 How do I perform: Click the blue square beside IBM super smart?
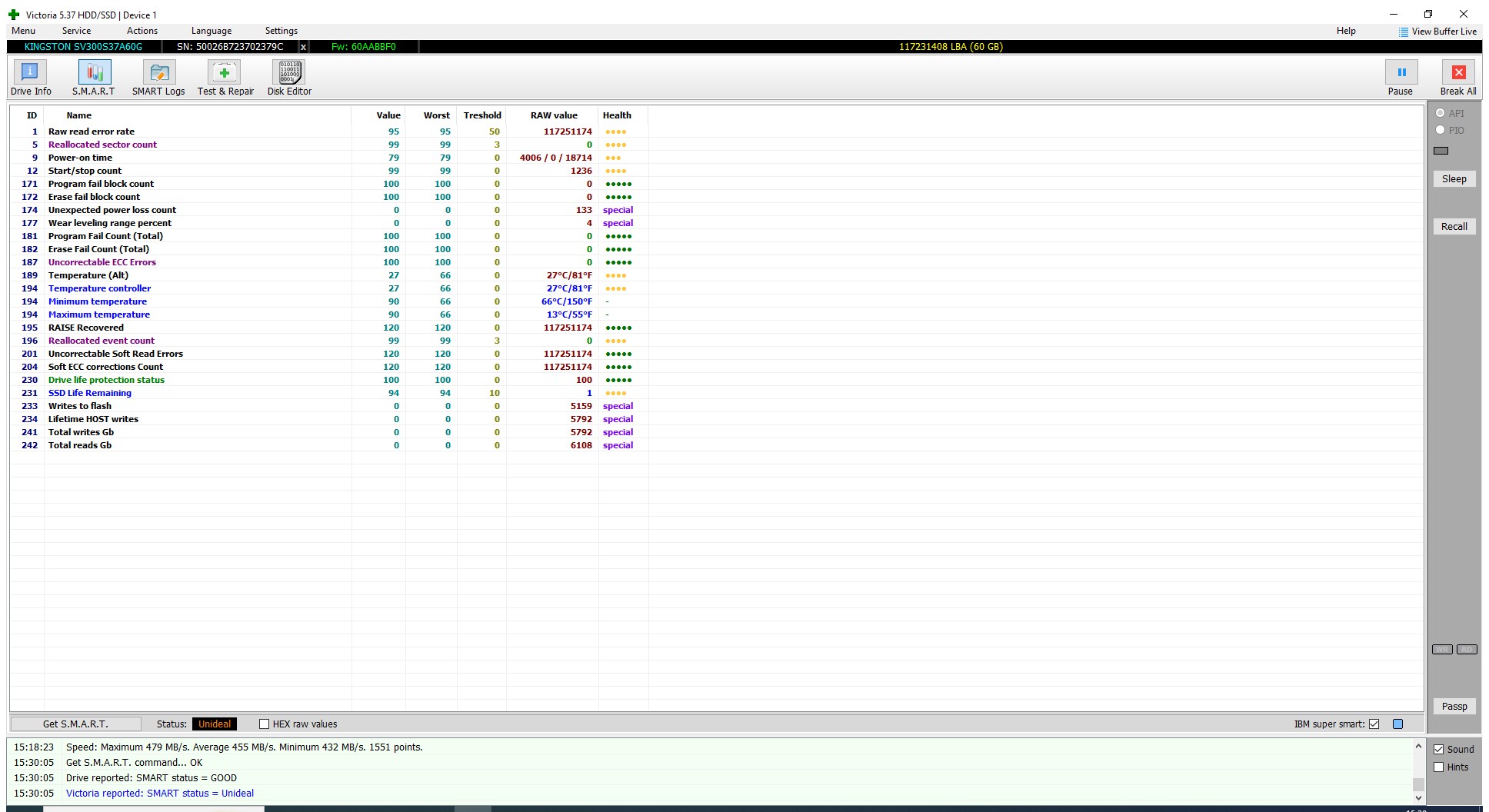click(x=1397, y=724)
